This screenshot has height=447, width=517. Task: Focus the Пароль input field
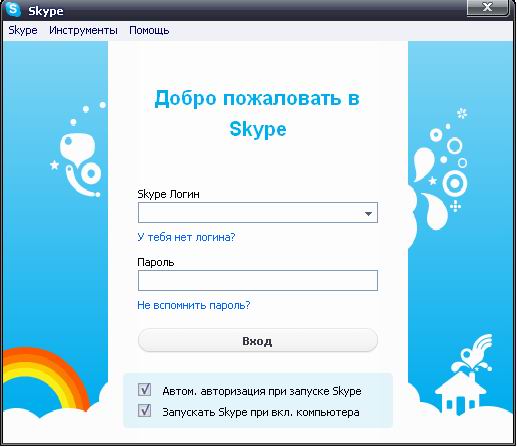258,281
